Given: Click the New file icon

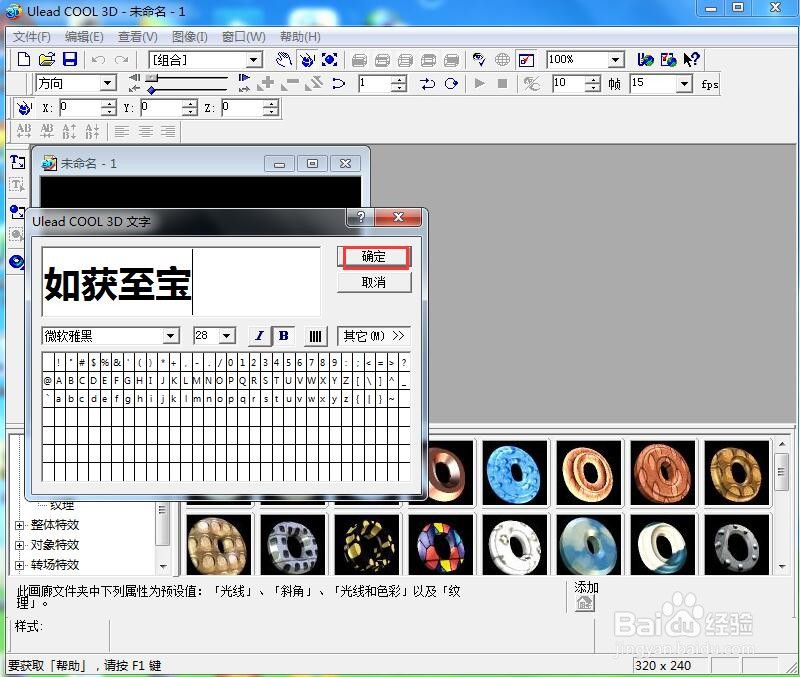Looking at the screenshot, I should coord(23,59).
